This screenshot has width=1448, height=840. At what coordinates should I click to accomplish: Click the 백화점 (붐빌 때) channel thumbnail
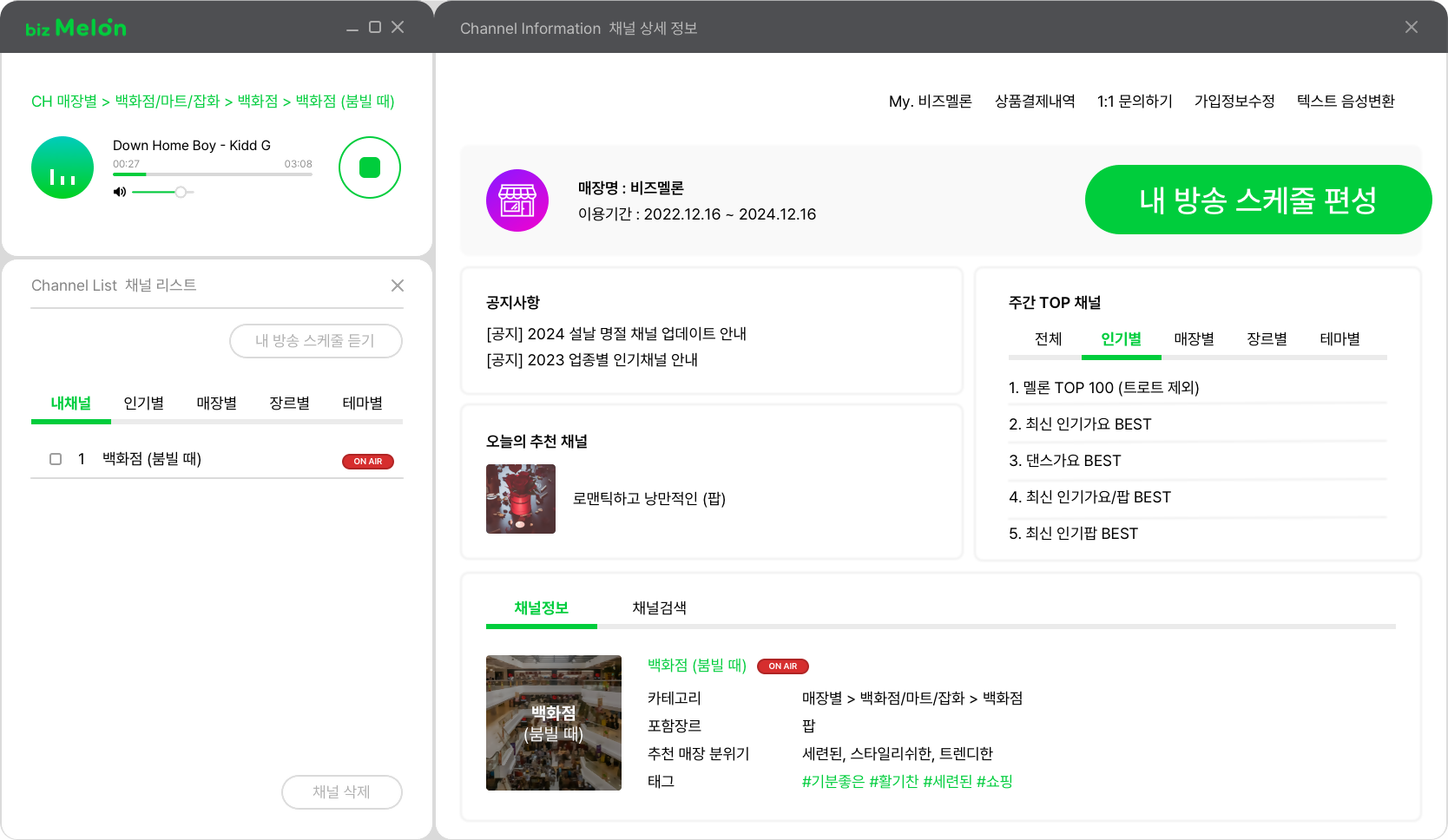point(554,723)
